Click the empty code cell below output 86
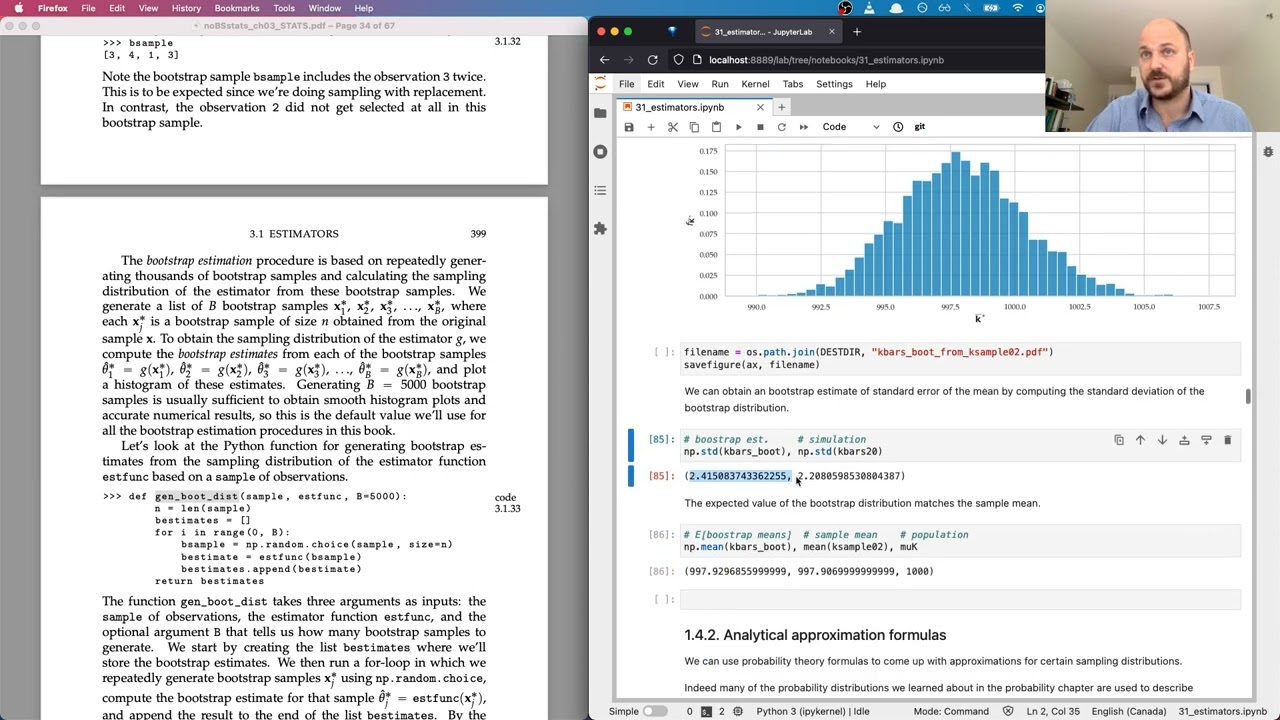 point(961,599)
